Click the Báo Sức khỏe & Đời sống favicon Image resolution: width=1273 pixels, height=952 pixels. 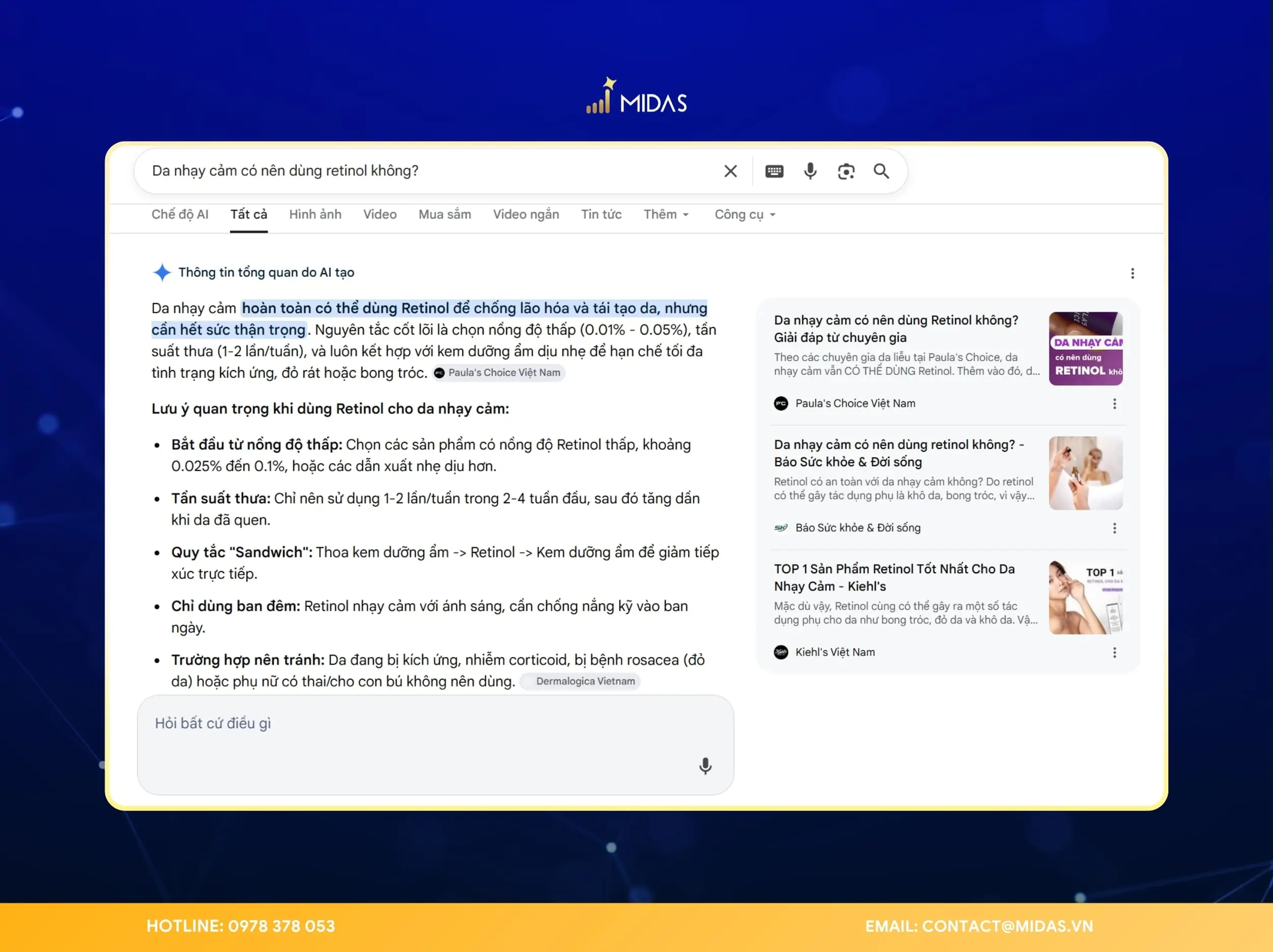pos(780,528)
